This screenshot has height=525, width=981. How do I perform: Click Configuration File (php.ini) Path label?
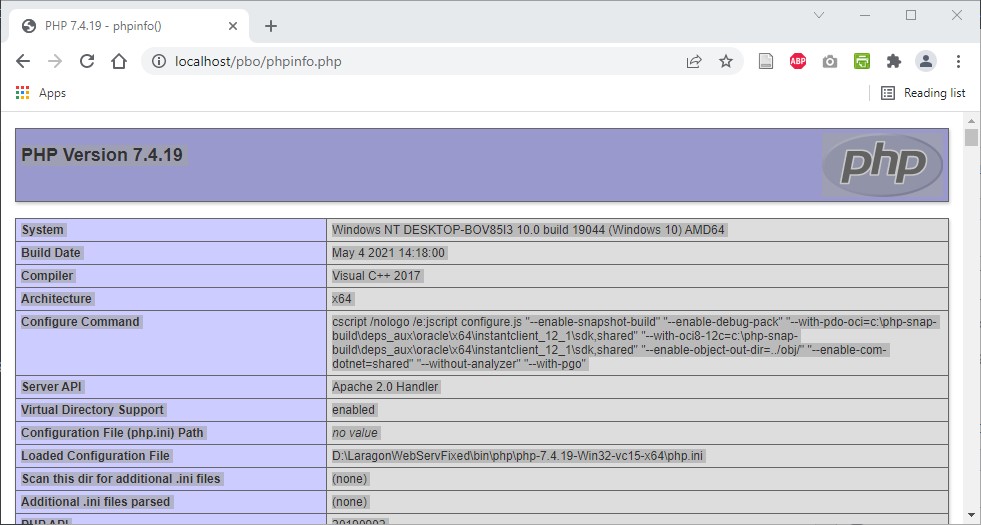[x=113, y=433]
